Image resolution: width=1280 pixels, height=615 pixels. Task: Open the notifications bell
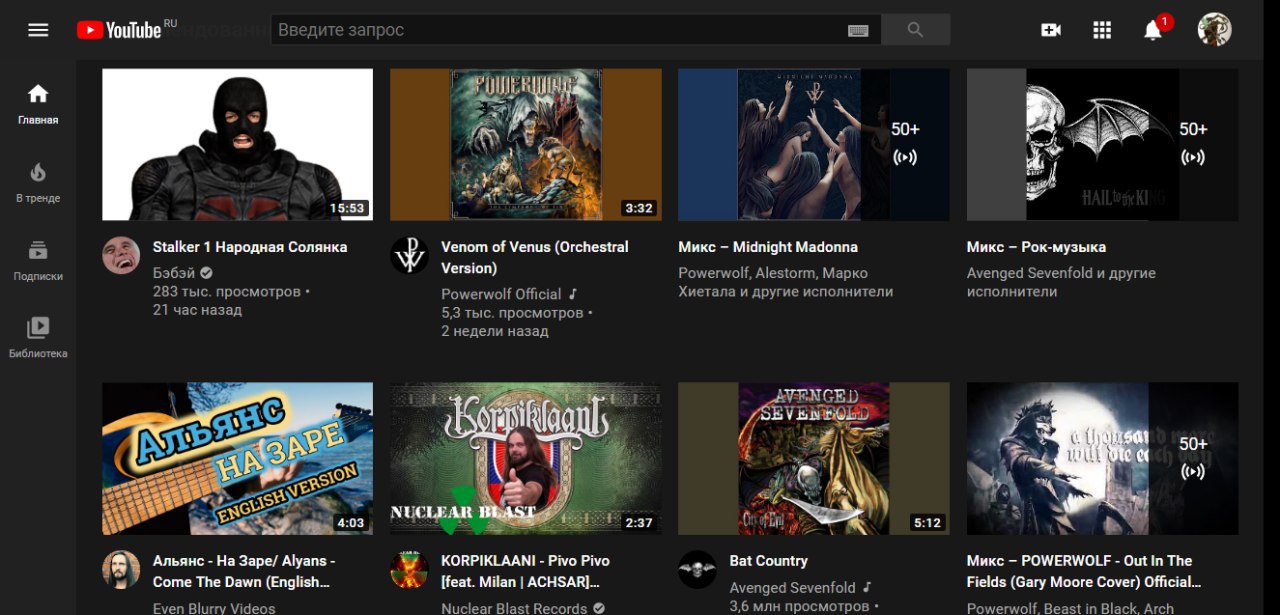[x=1153, y=30]
